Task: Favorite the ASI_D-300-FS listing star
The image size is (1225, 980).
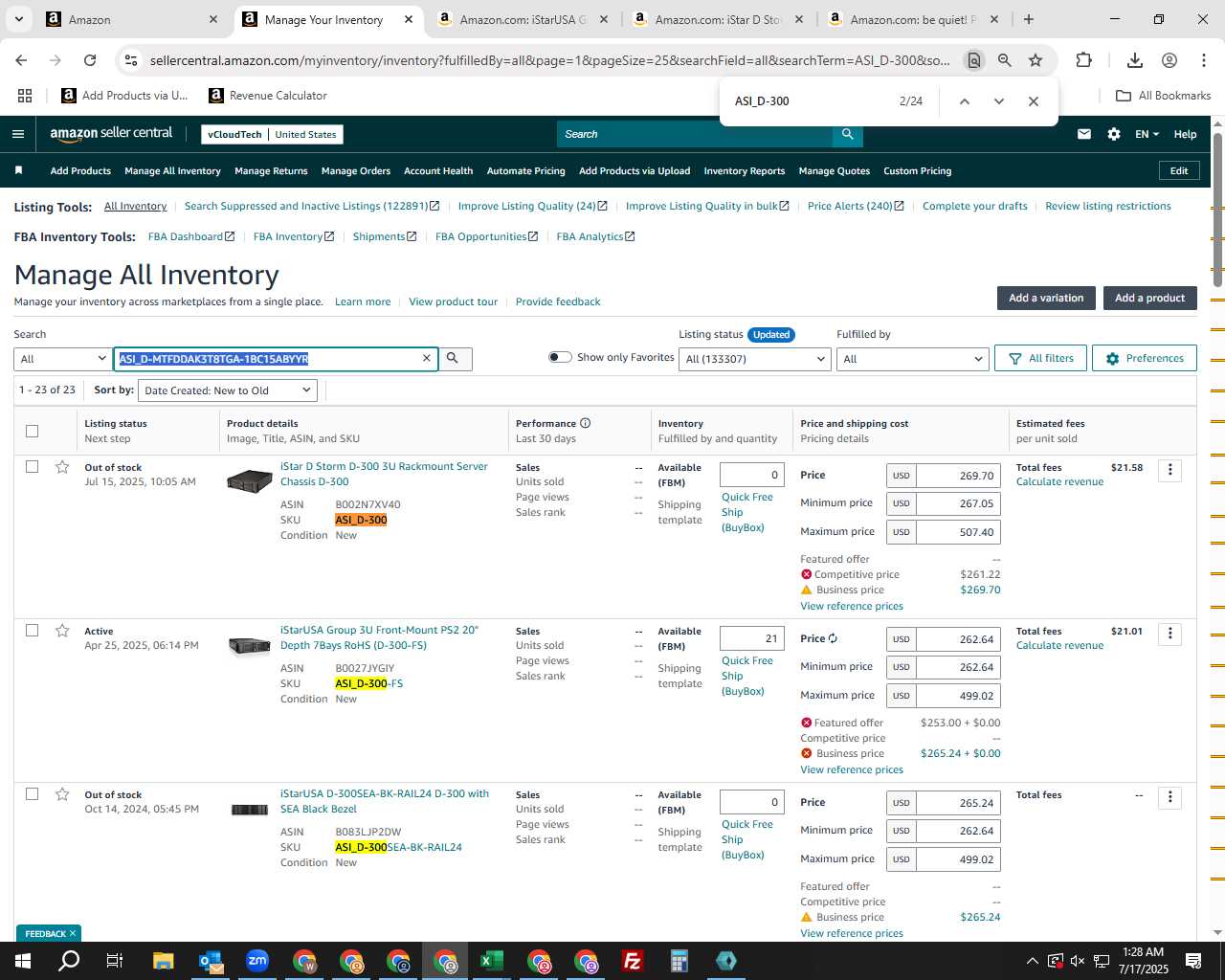Action: click(x=62, y=631)
